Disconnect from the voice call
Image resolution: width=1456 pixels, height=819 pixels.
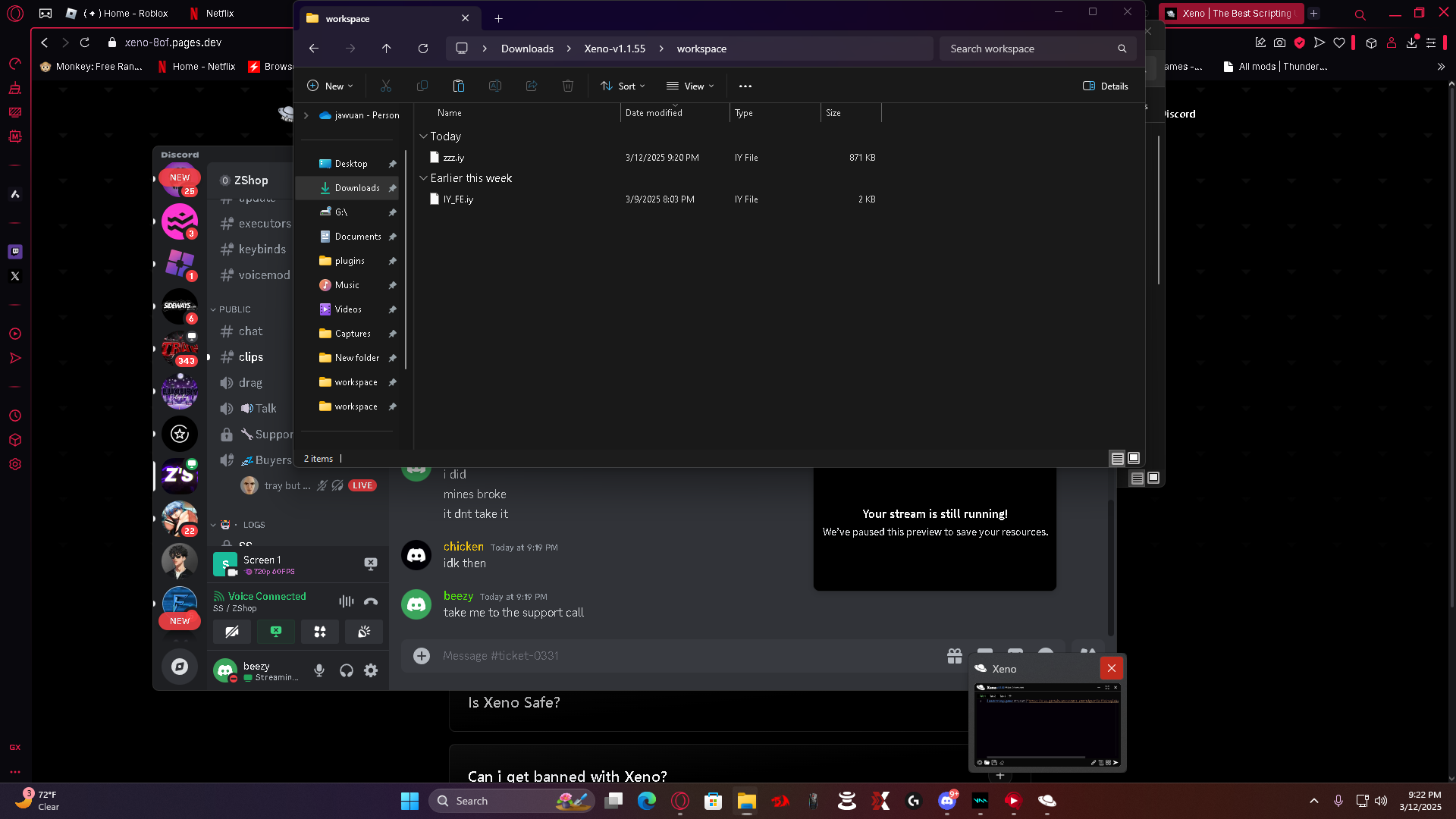click(x=371, y=601)
